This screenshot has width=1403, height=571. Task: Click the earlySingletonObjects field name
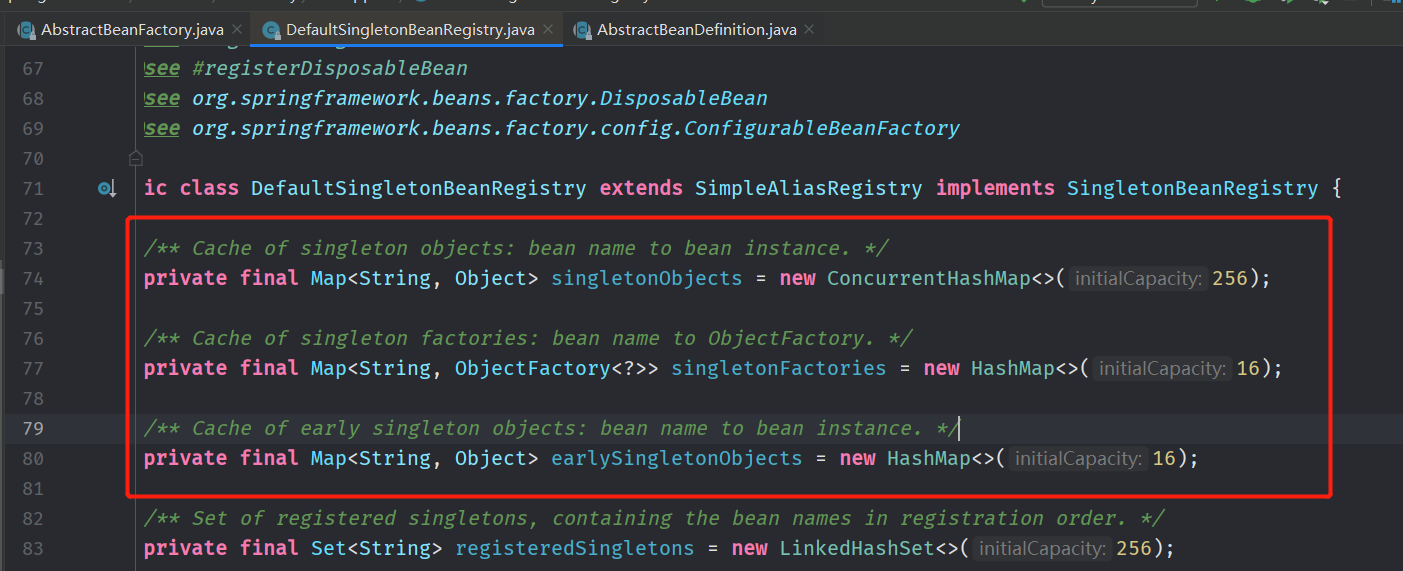click(x=677, y=458)
